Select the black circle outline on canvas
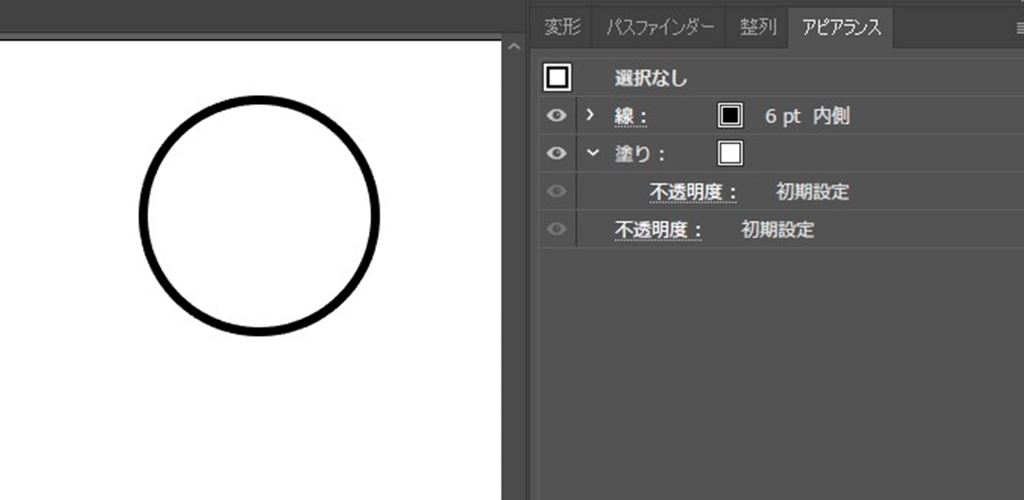This screenshot has width=1024, height=500. (142, 215)
